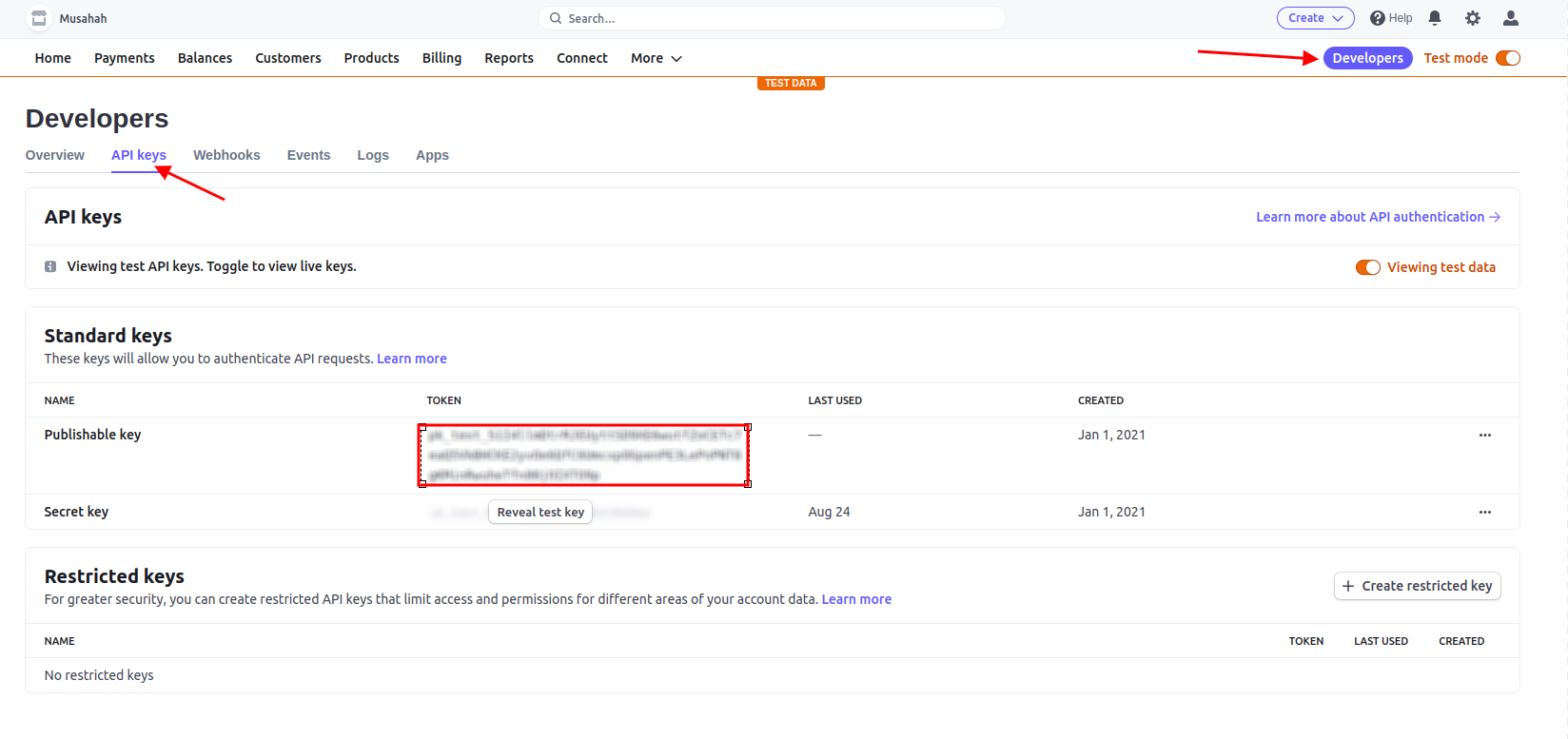Click the Musahah account store icon
1568x739 pixels.
(x=39, y=18)
